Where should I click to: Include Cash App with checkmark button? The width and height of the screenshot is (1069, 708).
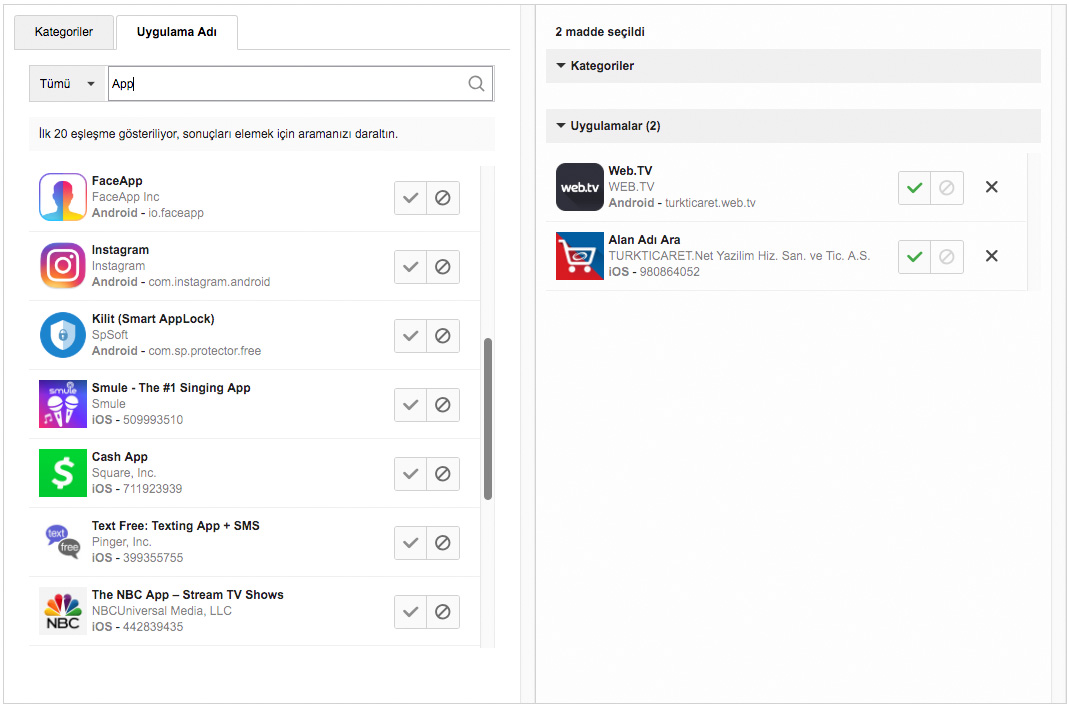[410, 474]
